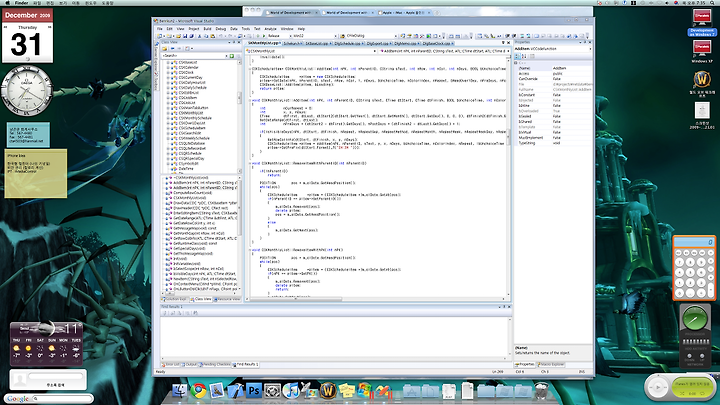Screen dimensions: 720x405
Task: Open the Macro Explorer tab
Action: tap(551, 365)
